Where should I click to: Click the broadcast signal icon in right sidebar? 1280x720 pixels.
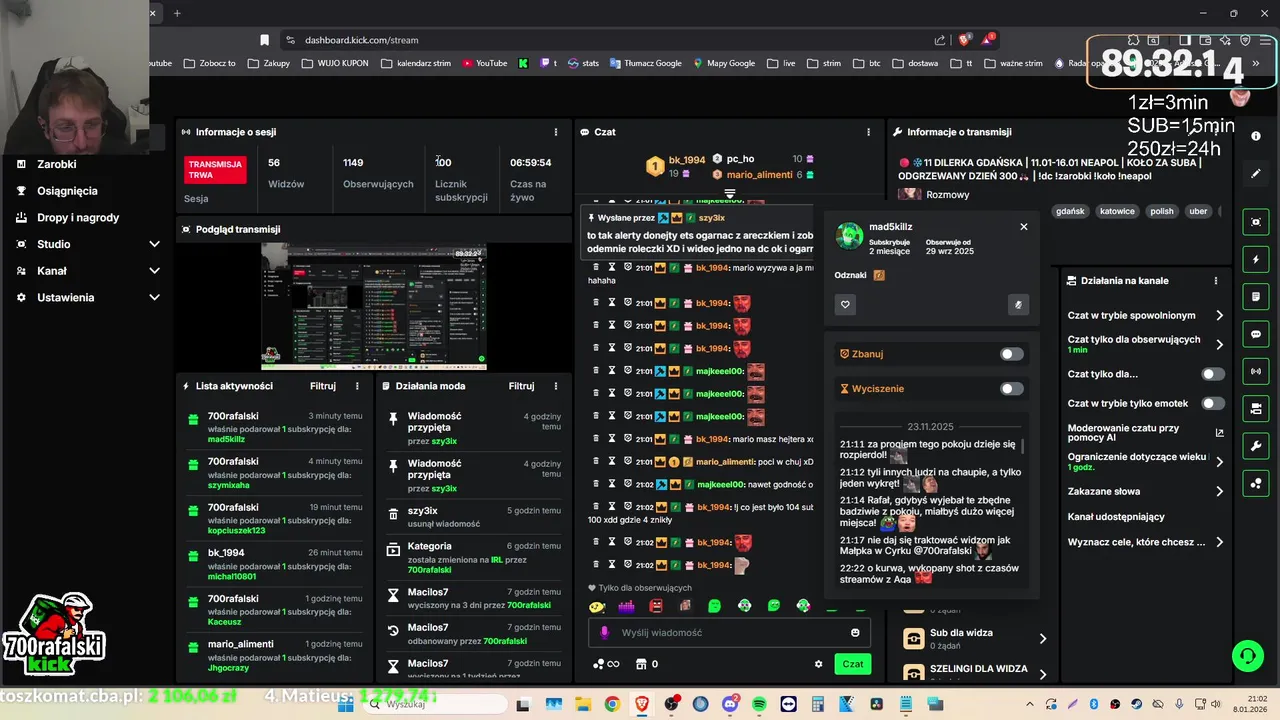pyautogui.click(x=1256, y=371)
